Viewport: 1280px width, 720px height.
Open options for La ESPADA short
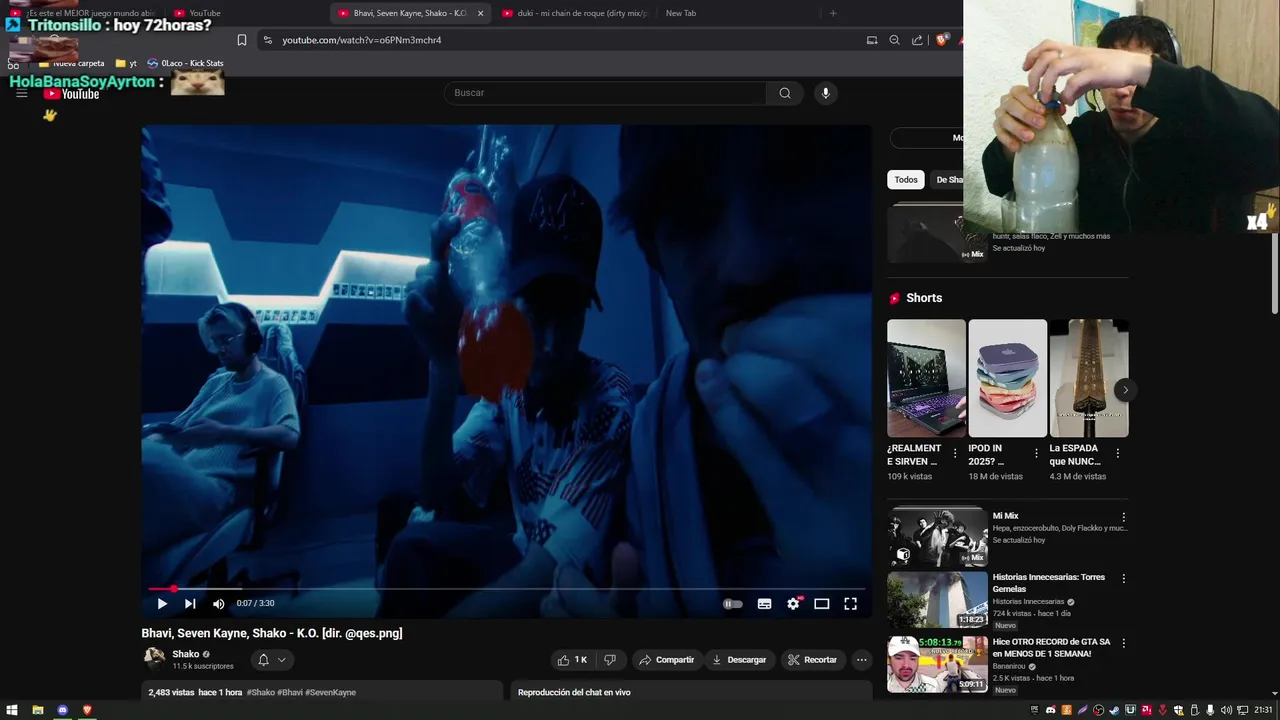coord(1117,454)
